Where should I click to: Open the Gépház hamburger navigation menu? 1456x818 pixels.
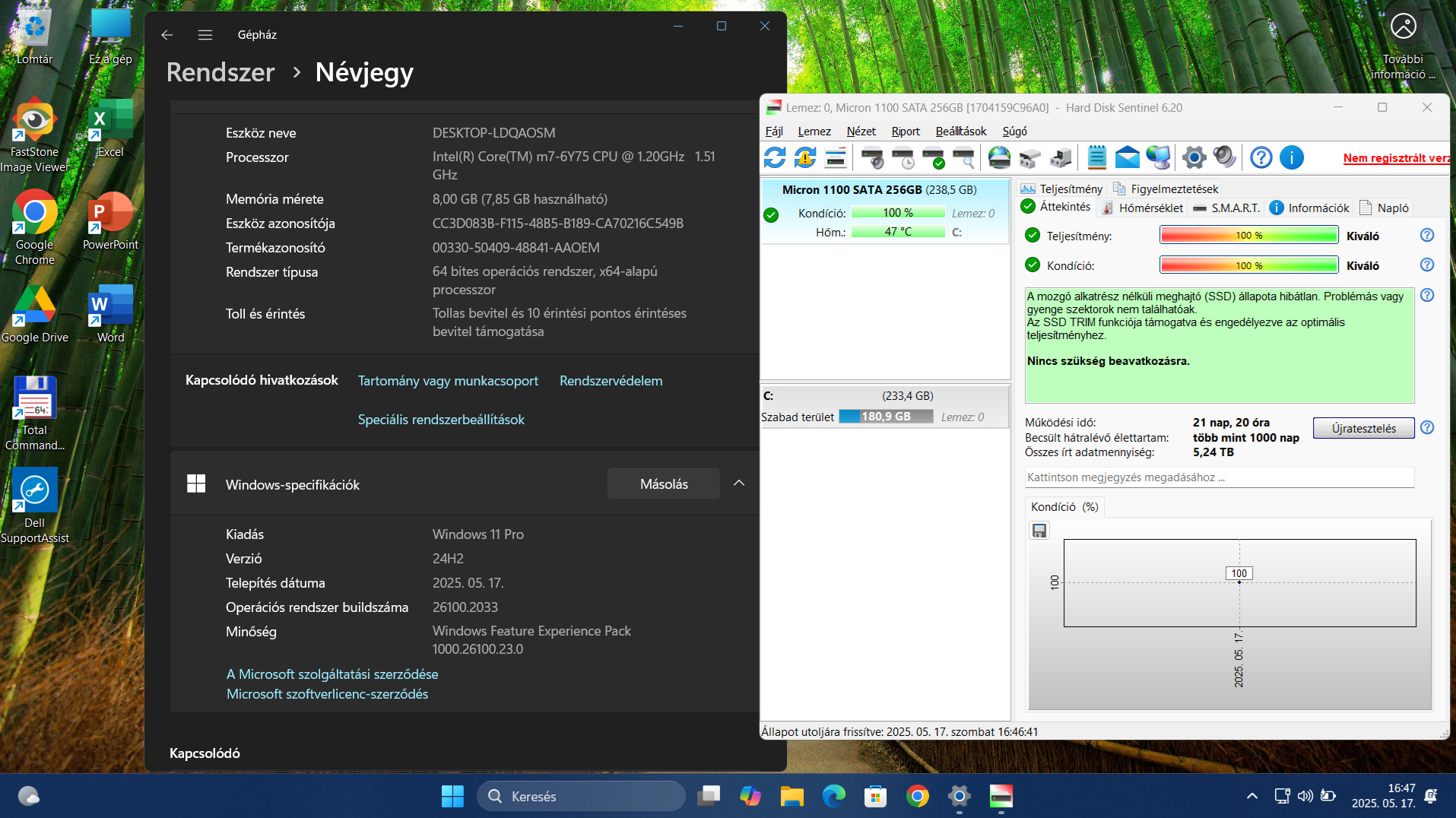coord(205,35)
